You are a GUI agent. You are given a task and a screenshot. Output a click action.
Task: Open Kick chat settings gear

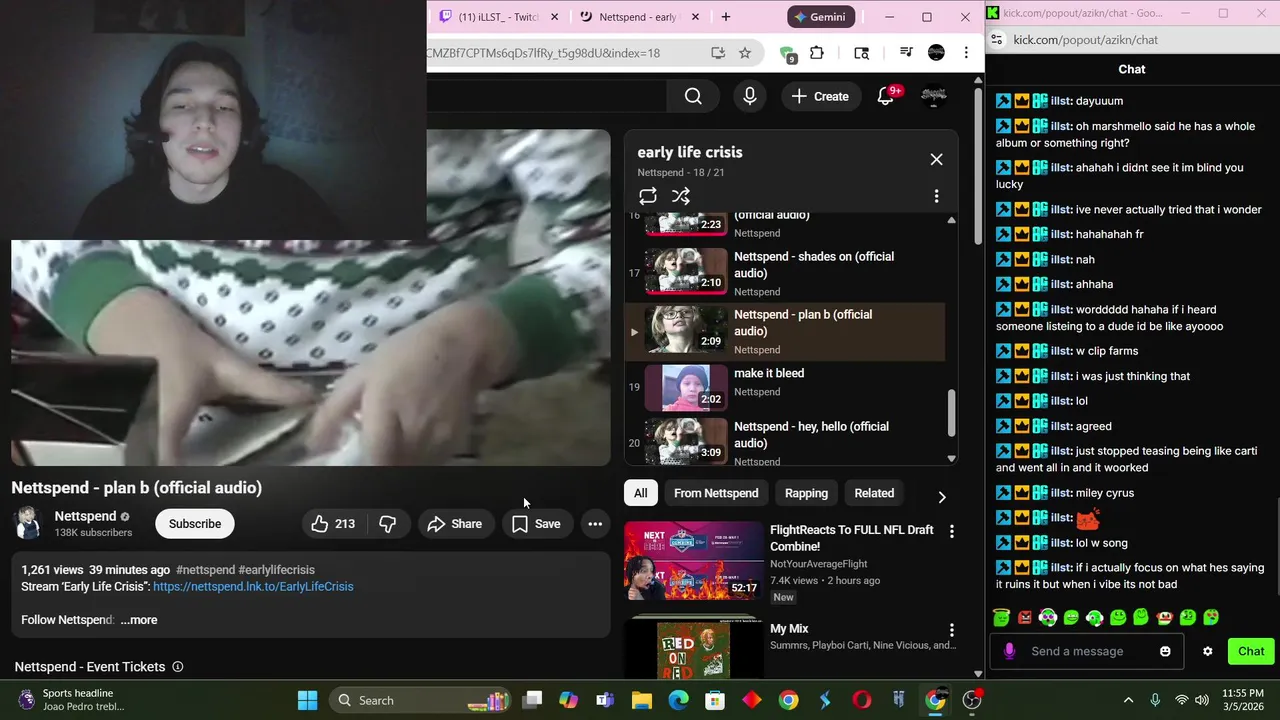coord(1208,651)
